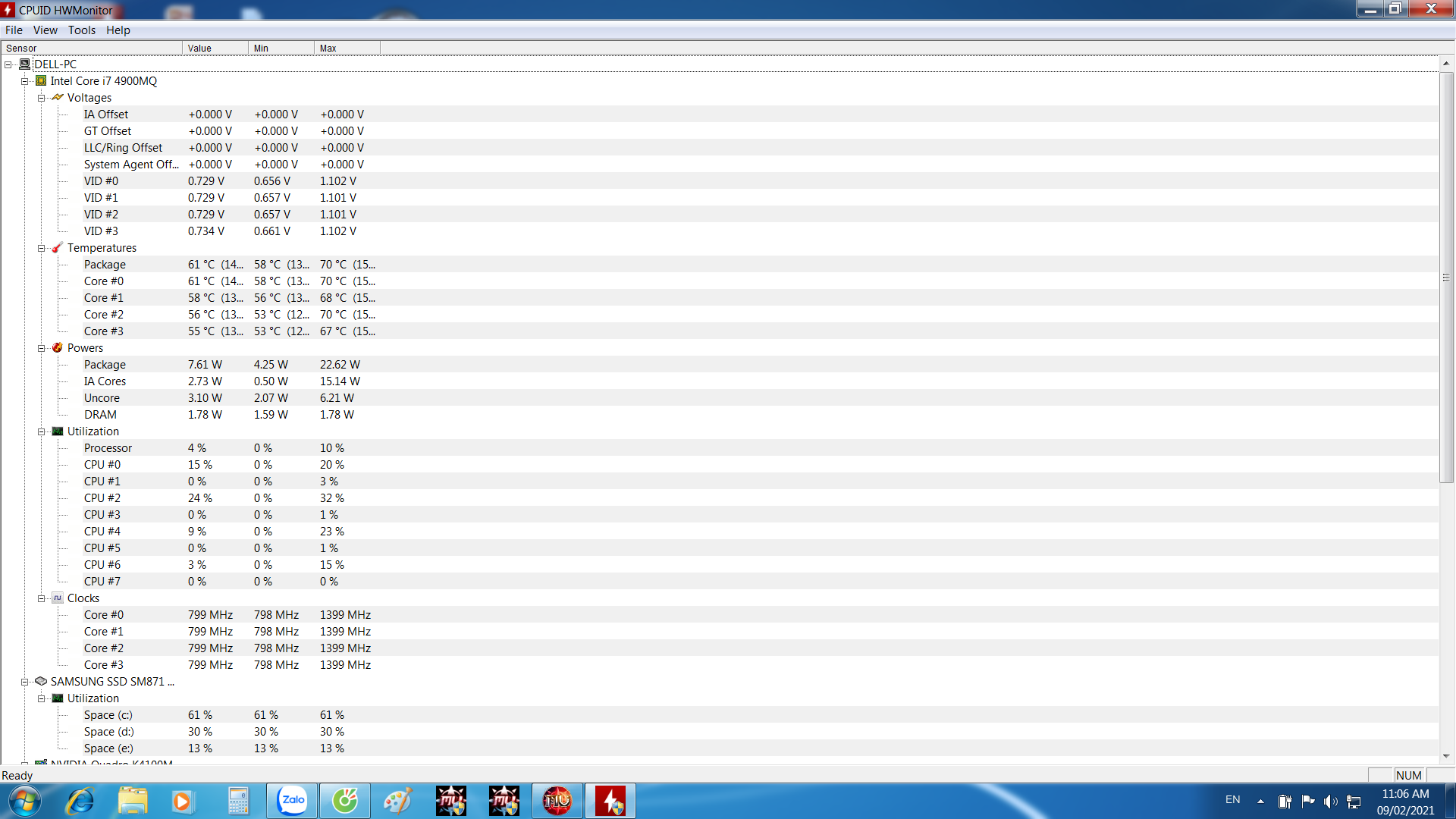Screen dimensions: 1456x819
Task: Open the Tools menu
Action: pos(82,30)
